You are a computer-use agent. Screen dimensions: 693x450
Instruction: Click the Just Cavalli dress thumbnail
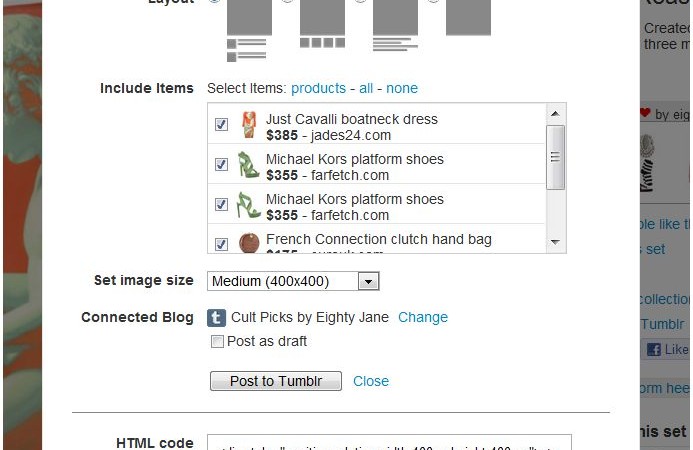click(249, 125)
